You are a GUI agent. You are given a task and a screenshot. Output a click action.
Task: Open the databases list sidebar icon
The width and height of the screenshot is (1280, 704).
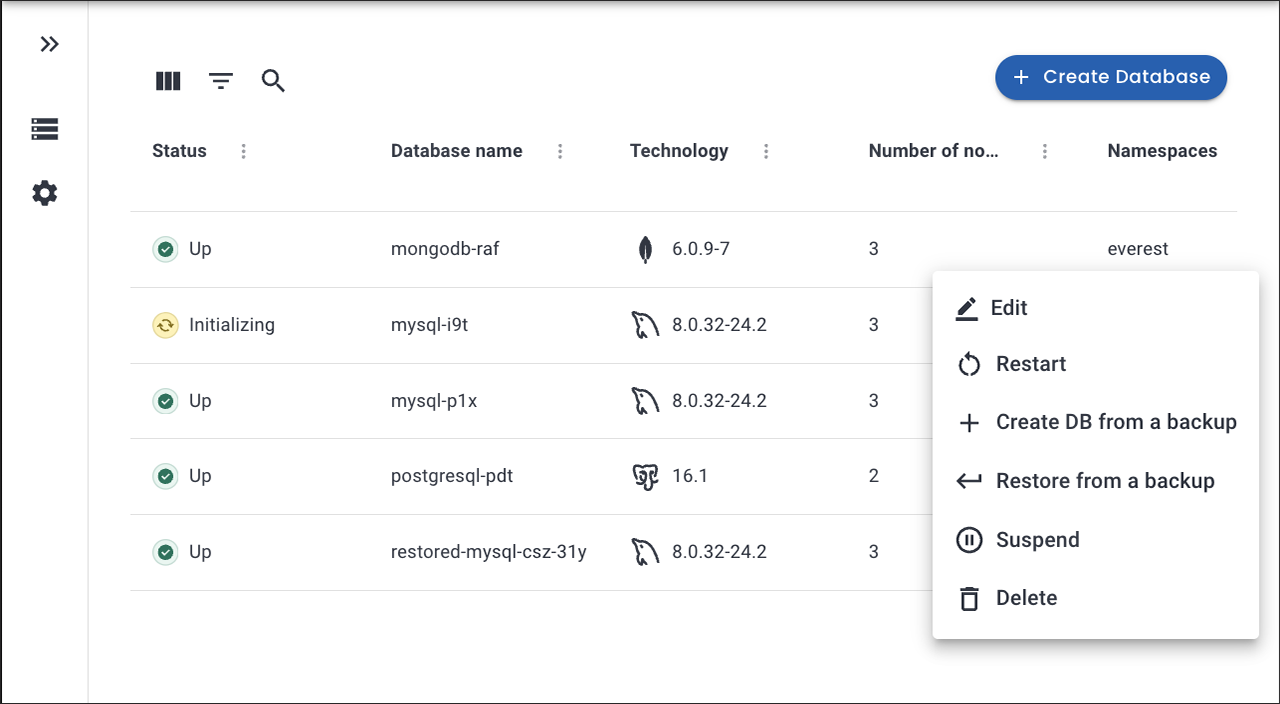(45, 129)
